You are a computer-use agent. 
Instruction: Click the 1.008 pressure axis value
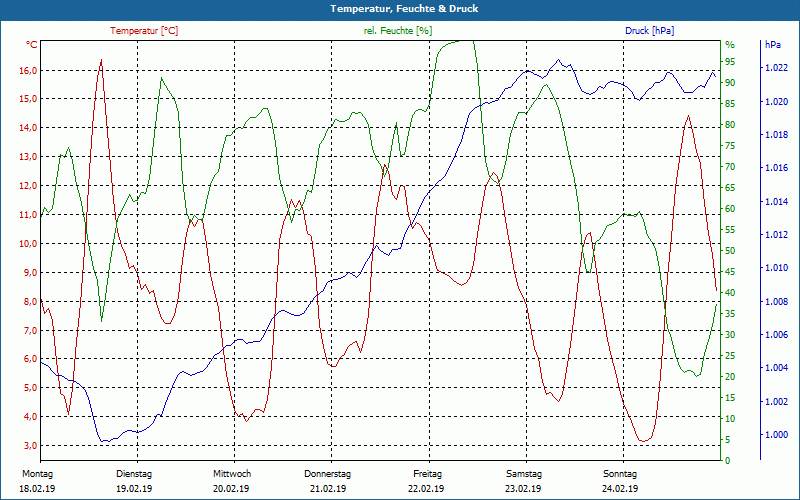[776, 302]
